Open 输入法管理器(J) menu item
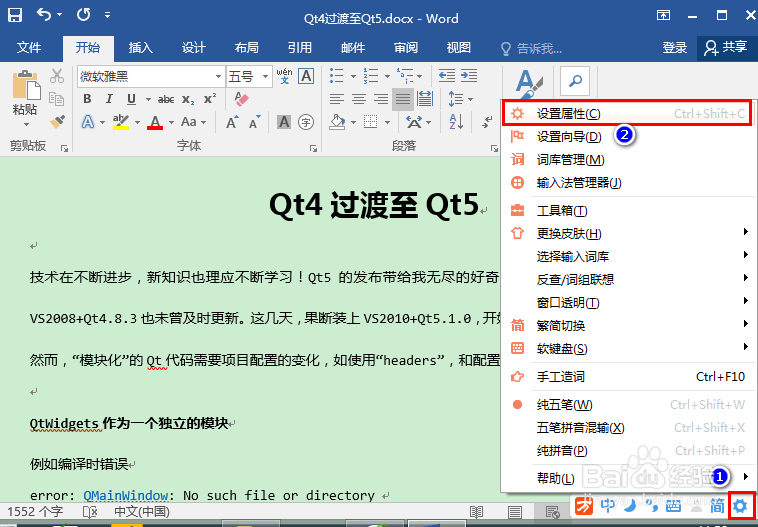This screenshot has height=527, width=758. 627,183
